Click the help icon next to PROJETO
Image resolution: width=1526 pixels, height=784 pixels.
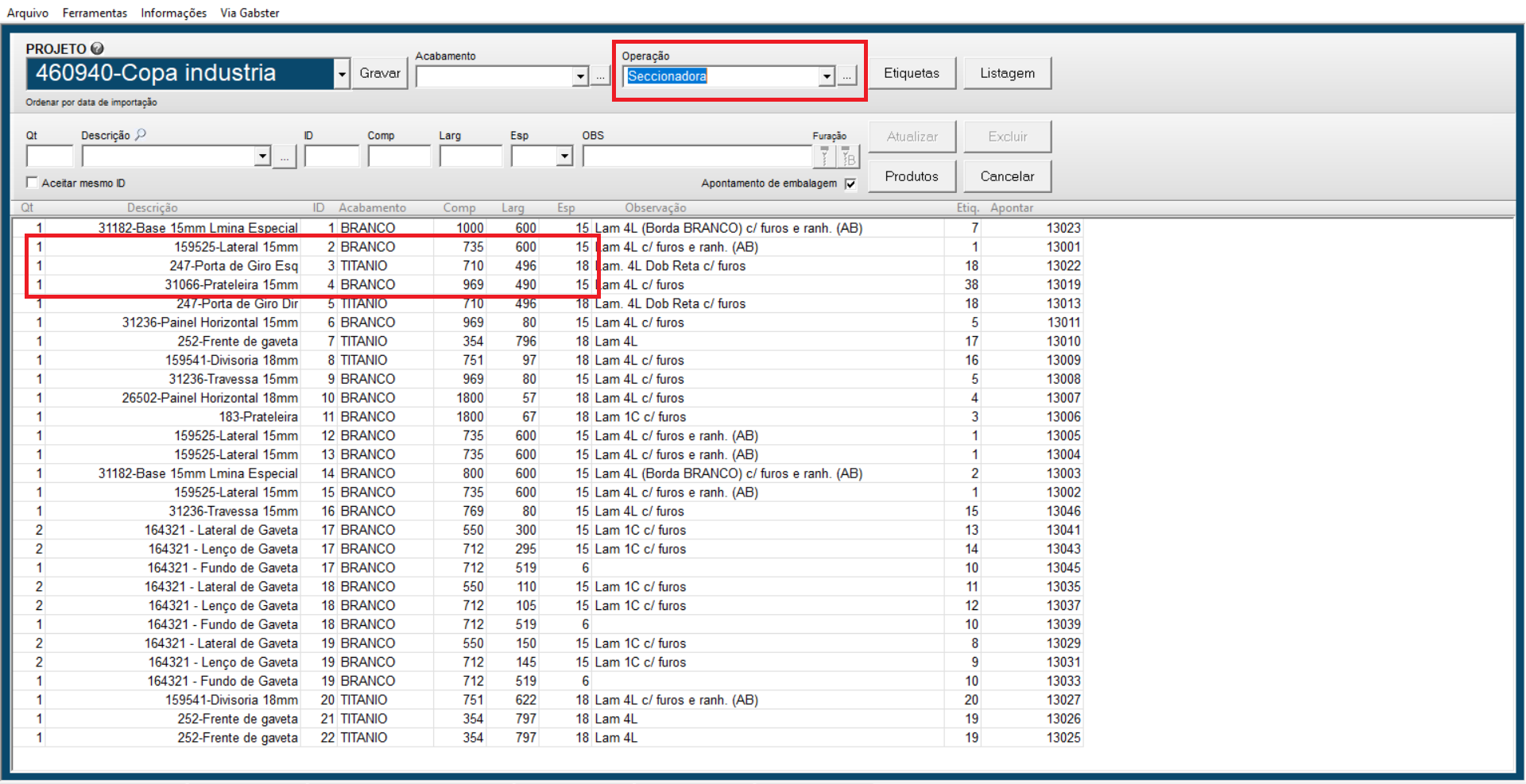[97, 48]
